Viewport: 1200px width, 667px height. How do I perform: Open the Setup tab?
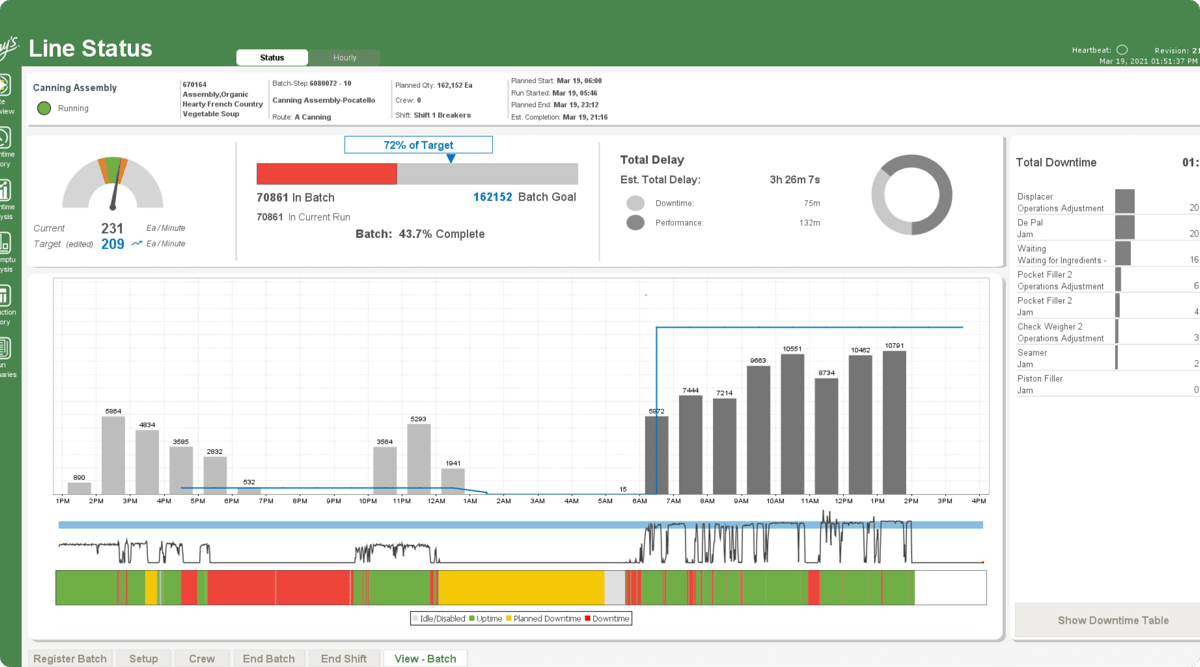[143, 658]
